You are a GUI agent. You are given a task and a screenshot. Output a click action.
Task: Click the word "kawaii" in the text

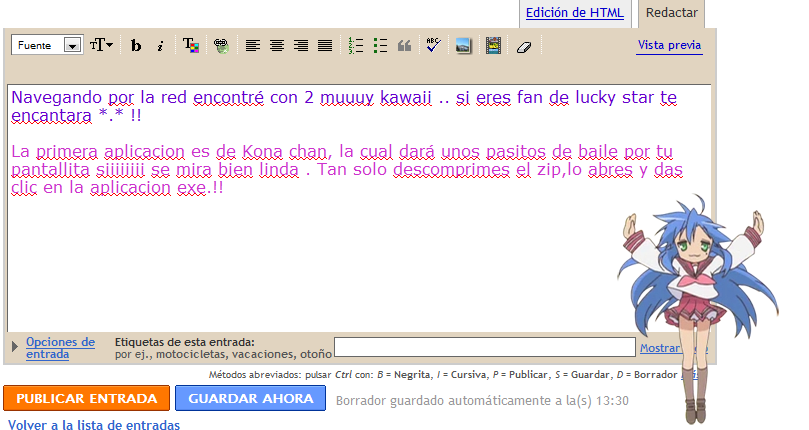point(406,98)
